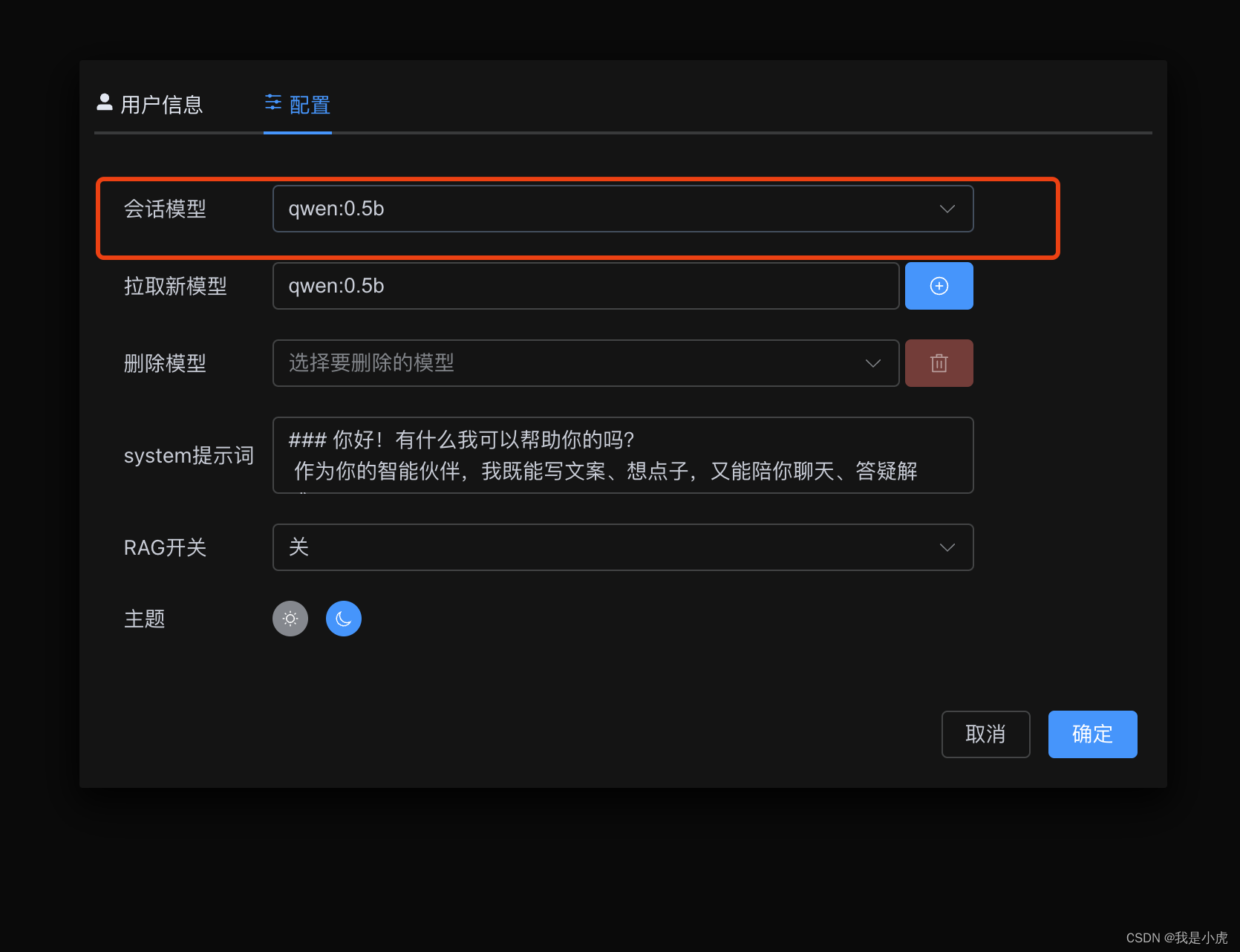Select the light theme sun icon

290,619
